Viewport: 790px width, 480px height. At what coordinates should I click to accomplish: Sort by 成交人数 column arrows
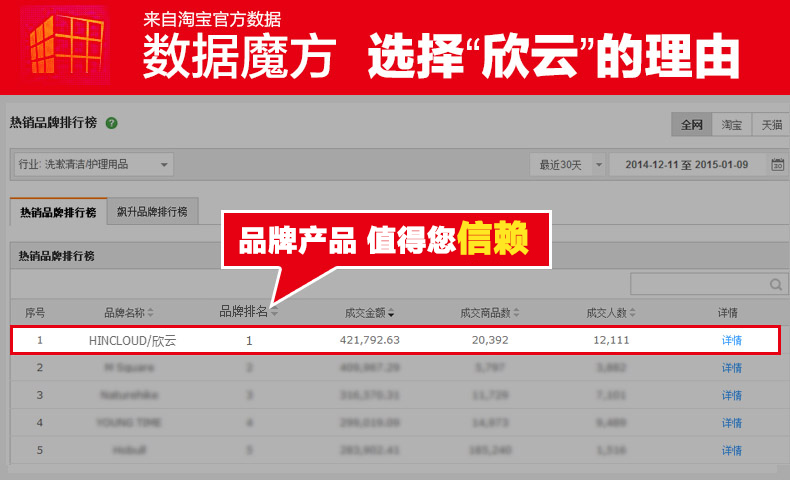[632, 313]
